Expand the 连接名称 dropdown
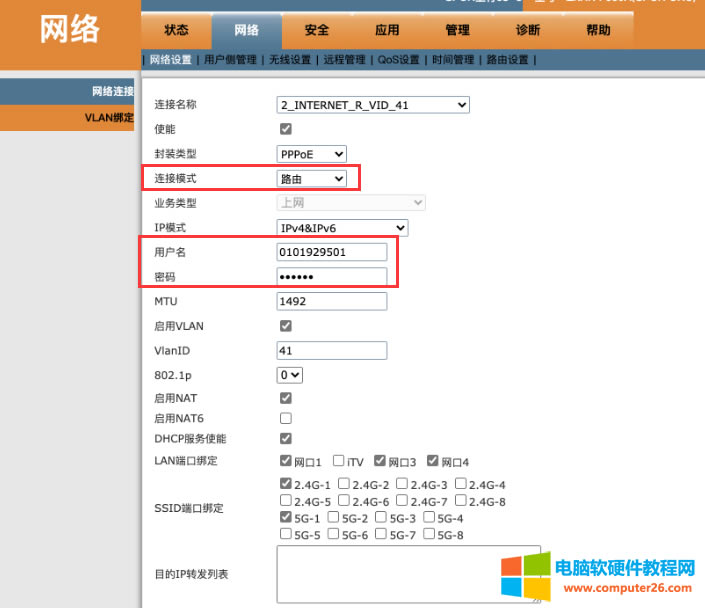 (373, 104)
